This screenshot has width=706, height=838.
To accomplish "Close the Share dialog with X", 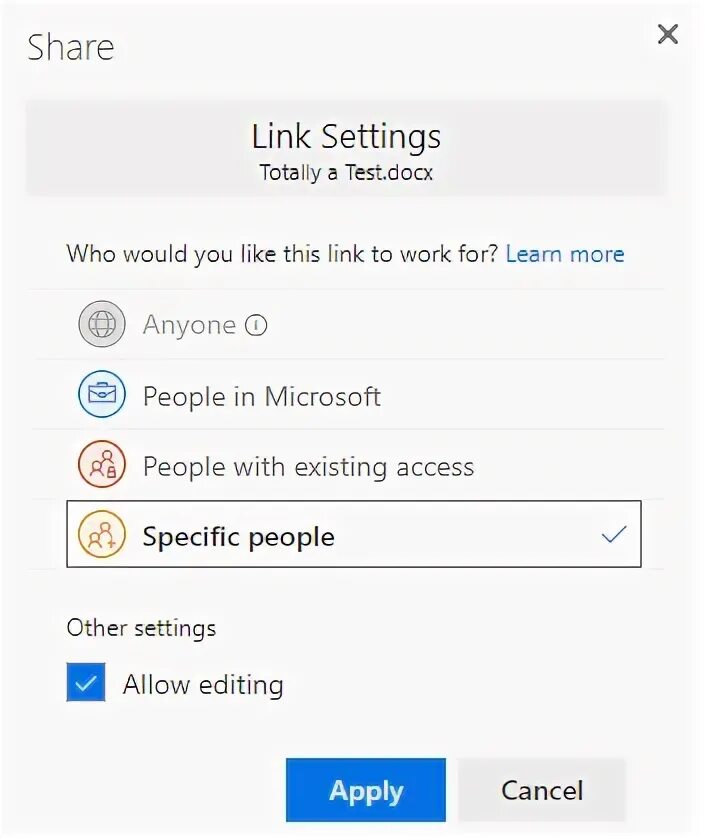I will 668,35.
